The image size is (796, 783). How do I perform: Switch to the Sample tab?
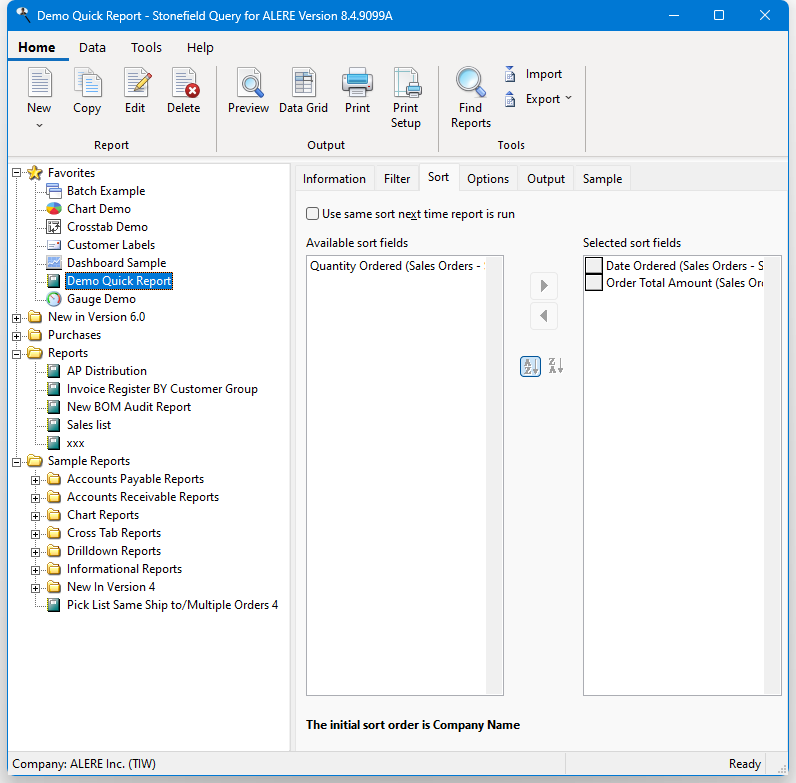coord(602,179)
